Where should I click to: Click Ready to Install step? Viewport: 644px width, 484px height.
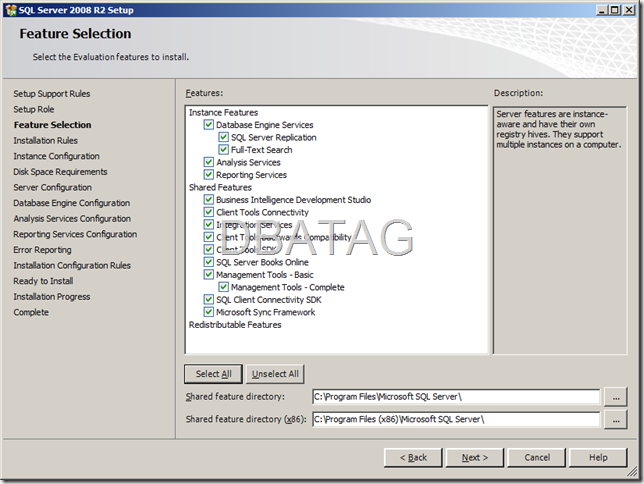(x=43, y=281)
